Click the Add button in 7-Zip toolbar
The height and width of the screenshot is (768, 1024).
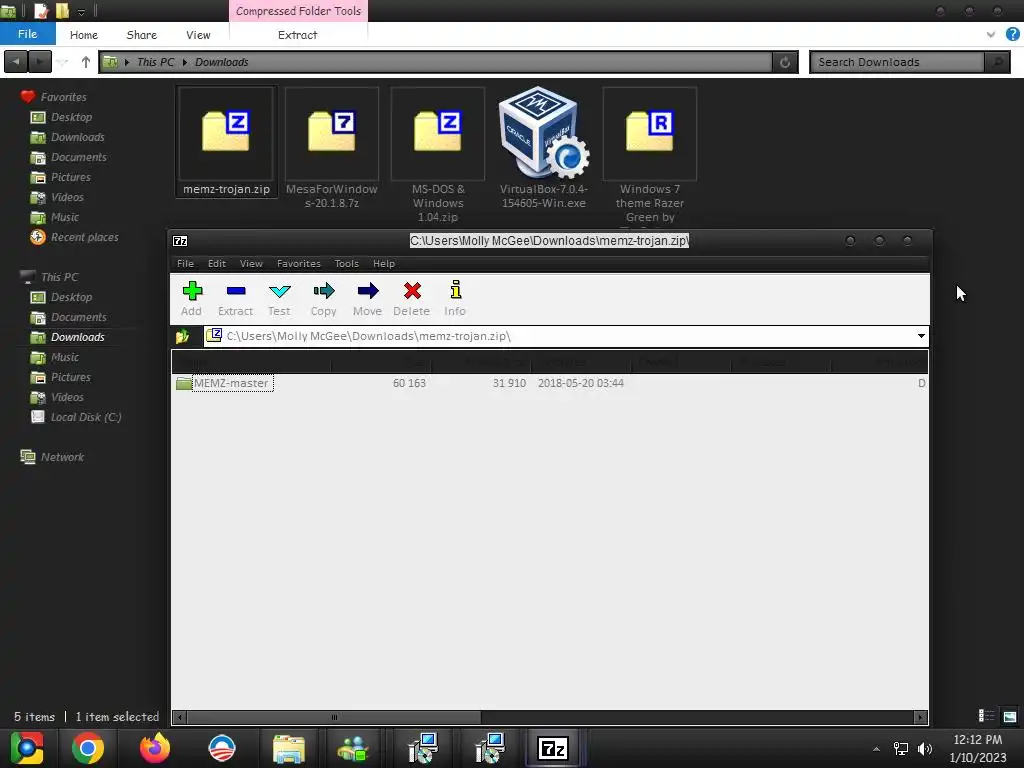(x=191, y=298)
